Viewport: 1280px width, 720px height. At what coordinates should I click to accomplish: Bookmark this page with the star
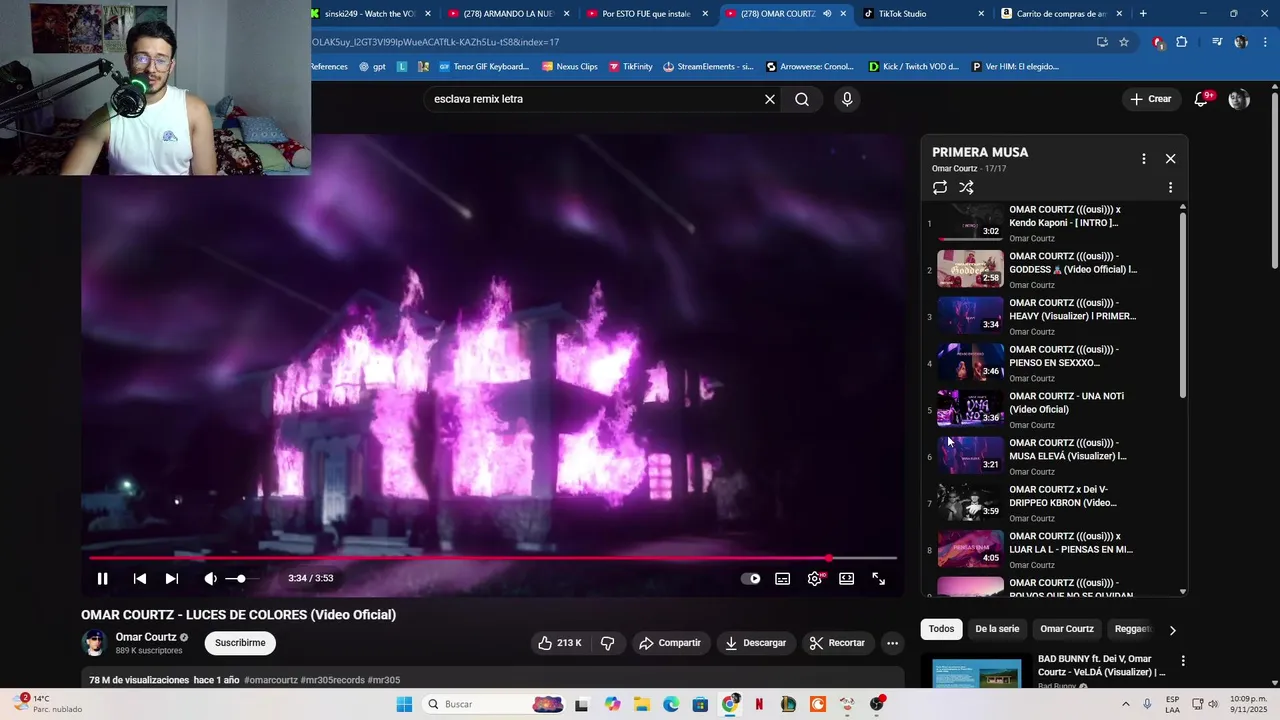[1124, 42]
